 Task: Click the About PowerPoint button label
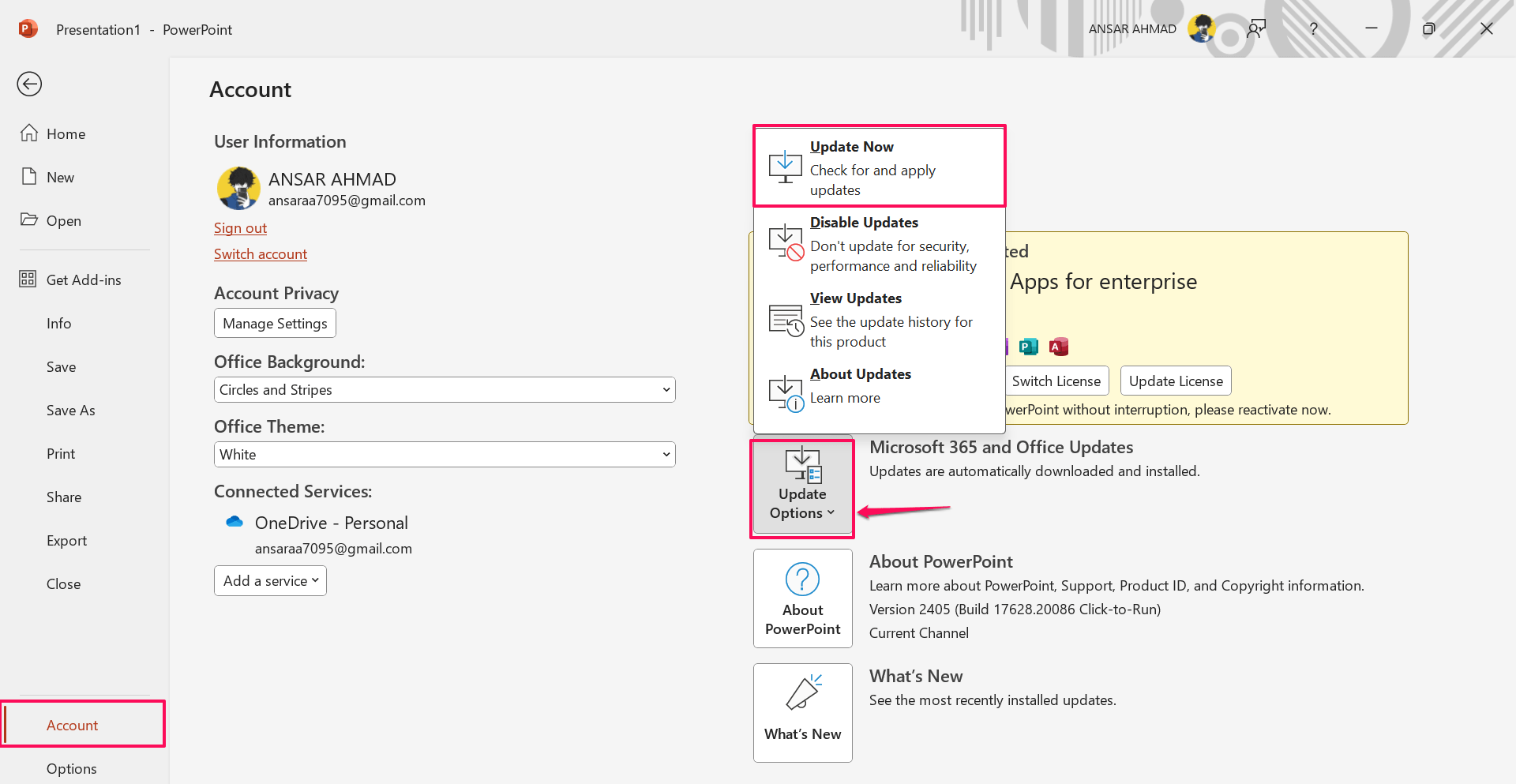(x=802, y=619)
